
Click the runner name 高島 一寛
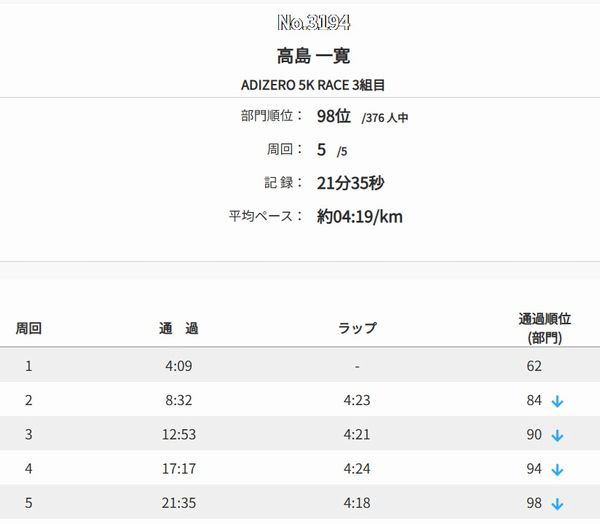pyautogui.click(x=313, y=56)
